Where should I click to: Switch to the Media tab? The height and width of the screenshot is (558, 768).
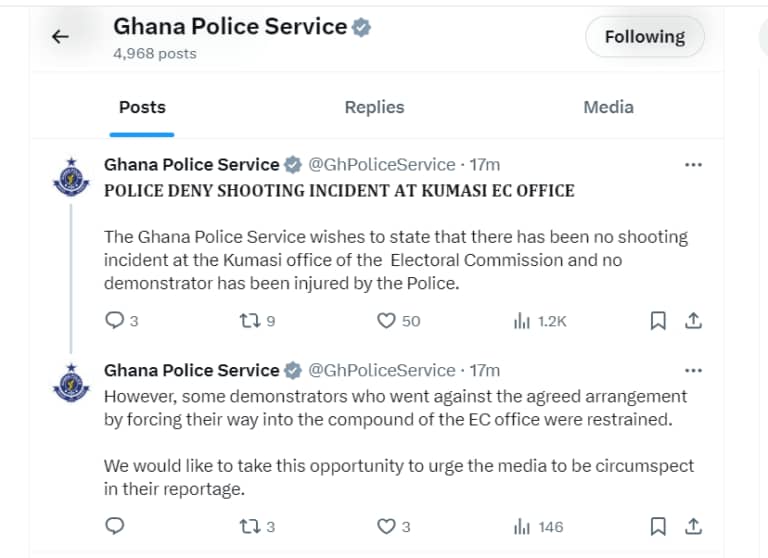click(x=608, y=107)
